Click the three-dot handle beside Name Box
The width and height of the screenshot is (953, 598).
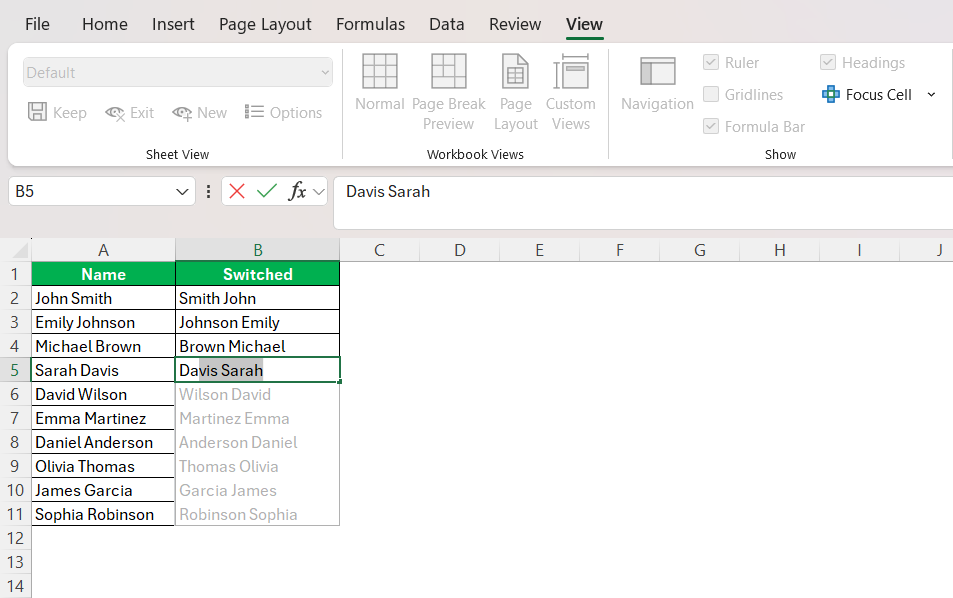(208, 191)
